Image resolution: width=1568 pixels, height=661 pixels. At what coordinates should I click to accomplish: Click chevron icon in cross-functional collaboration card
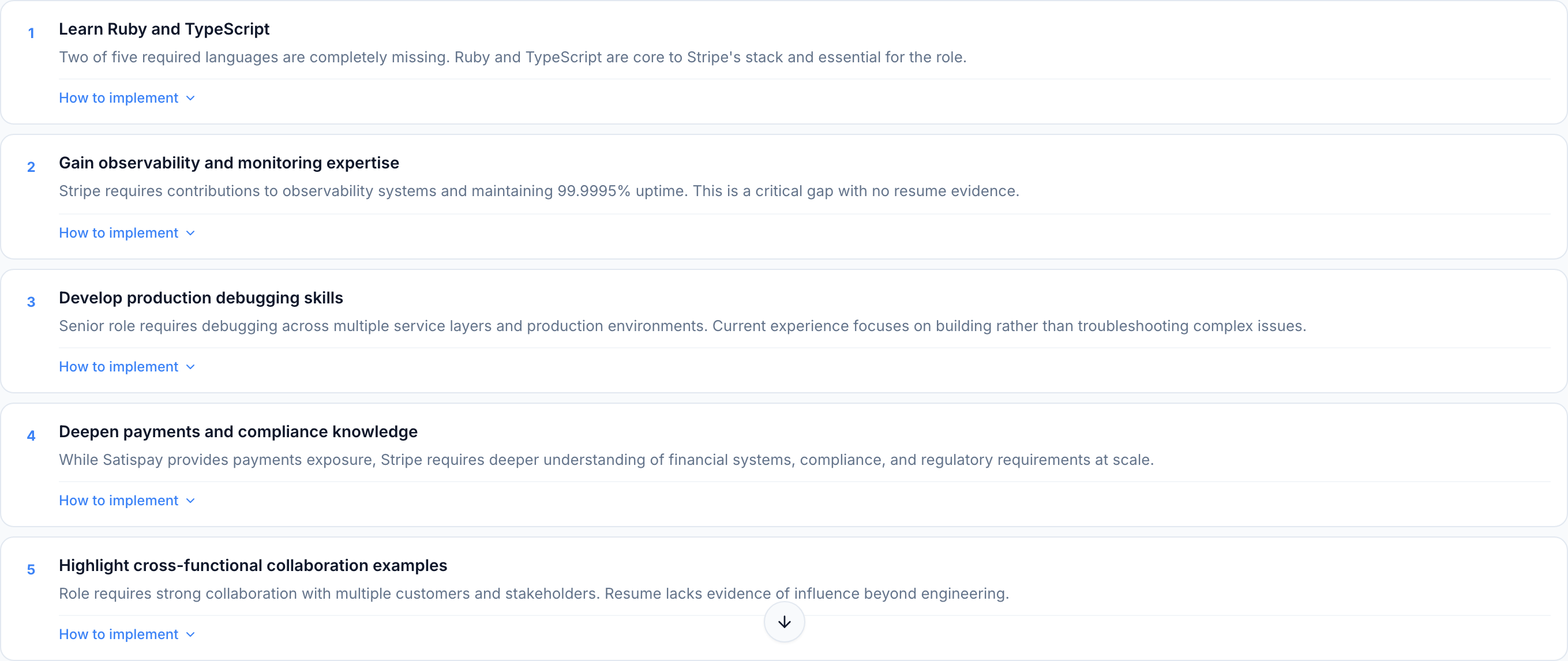pyautogui.click(x=190, y=635)
